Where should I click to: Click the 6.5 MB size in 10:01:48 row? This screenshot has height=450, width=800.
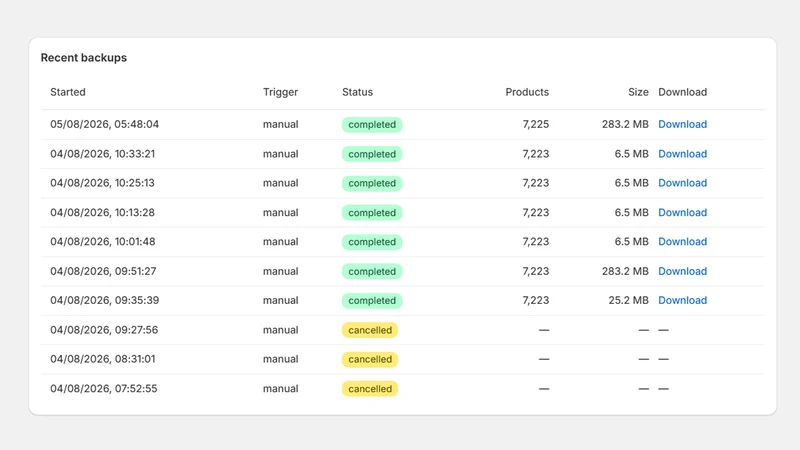pyautogui.click(x=632, y=242)
